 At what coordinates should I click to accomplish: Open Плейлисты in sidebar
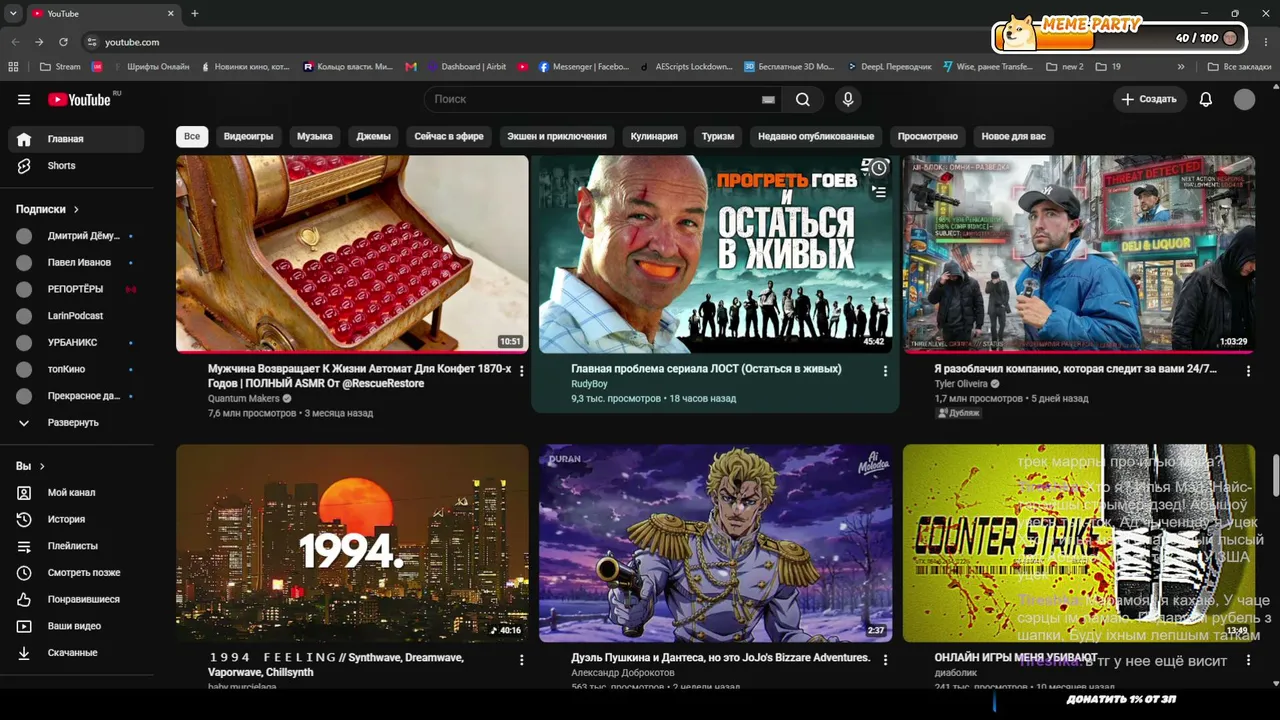tap(76, 546)
